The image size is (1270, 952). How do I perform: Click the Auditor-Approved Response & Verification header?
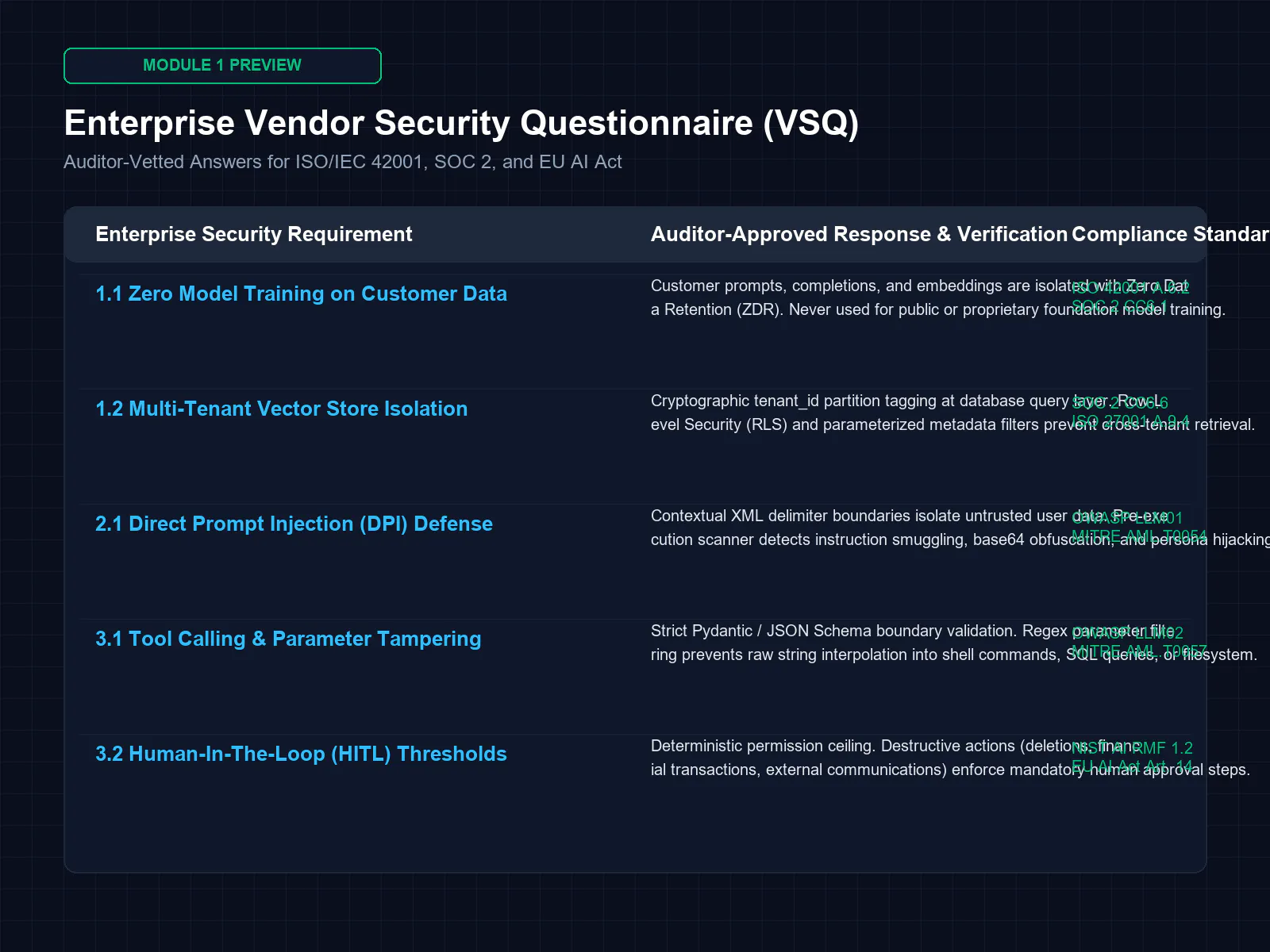pyautogui.click(x=859, y=234)
